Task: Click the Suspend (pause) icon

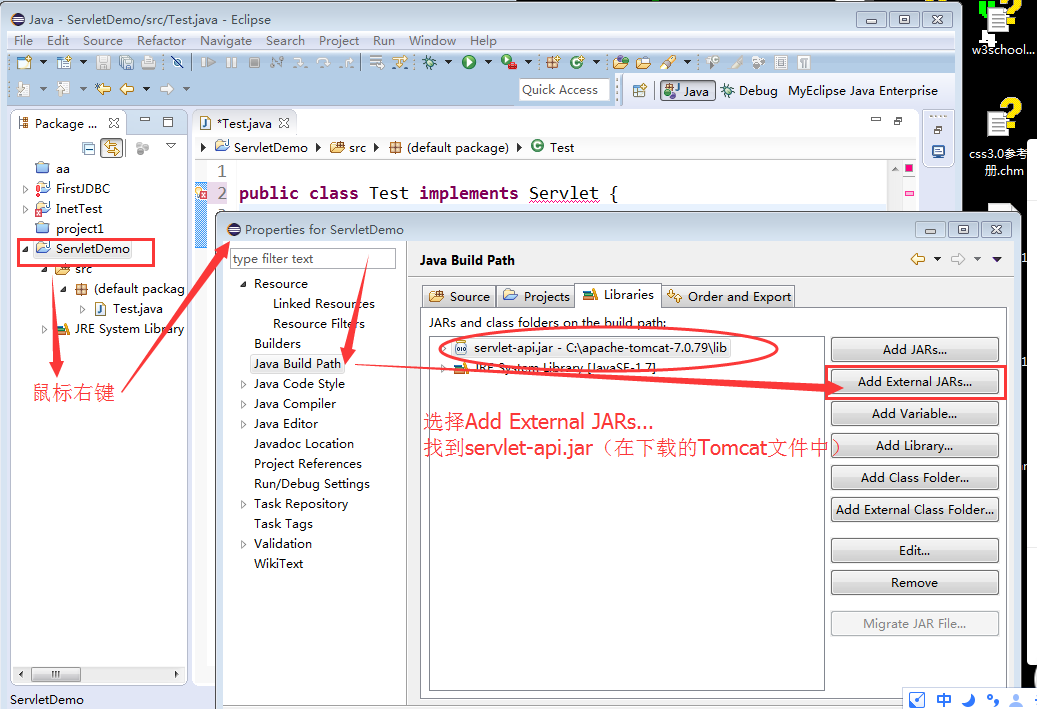Action: pyautogui.click(x=231, y=63)
